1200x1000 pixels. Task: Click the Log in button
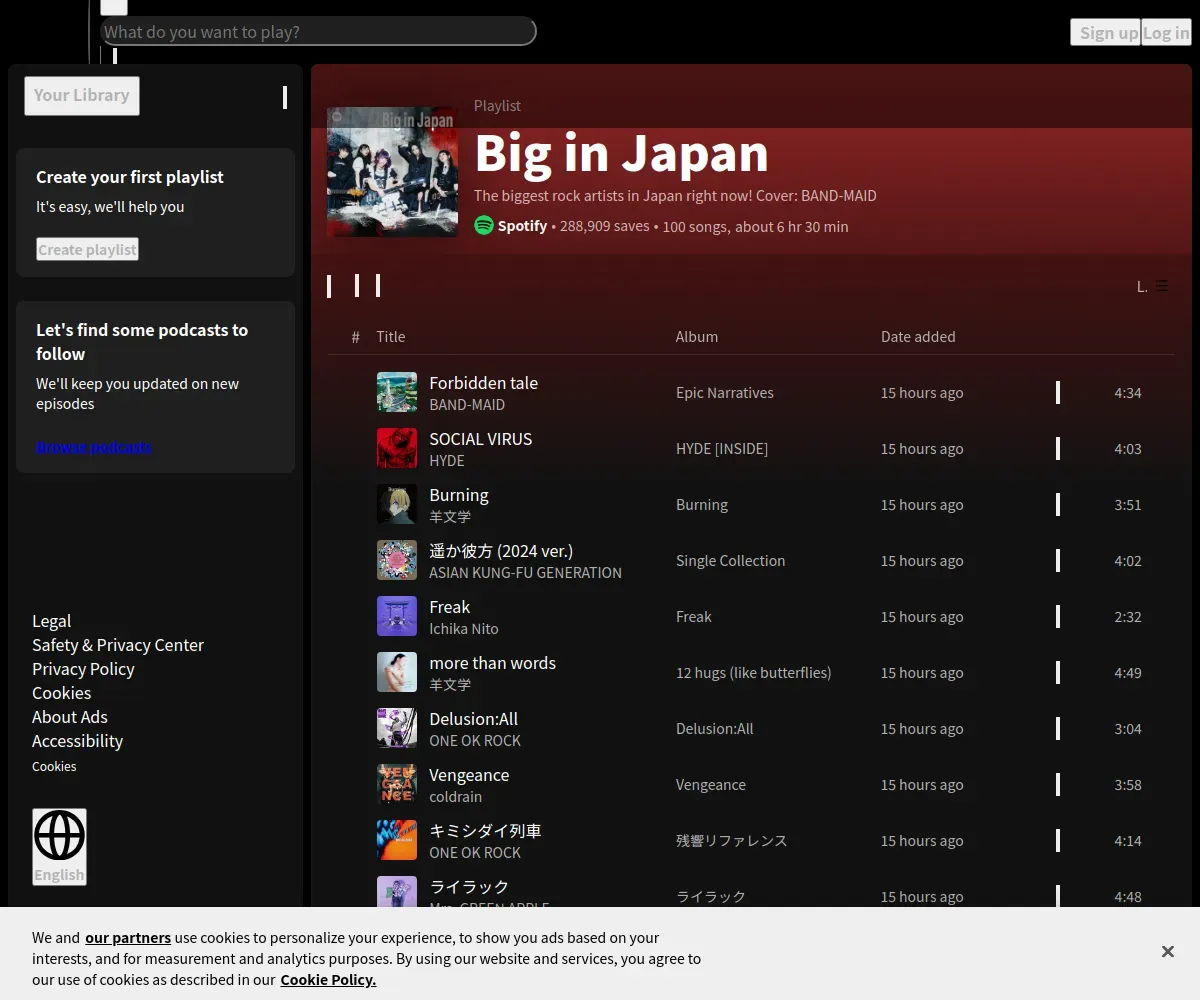[x=1166, y=32]
